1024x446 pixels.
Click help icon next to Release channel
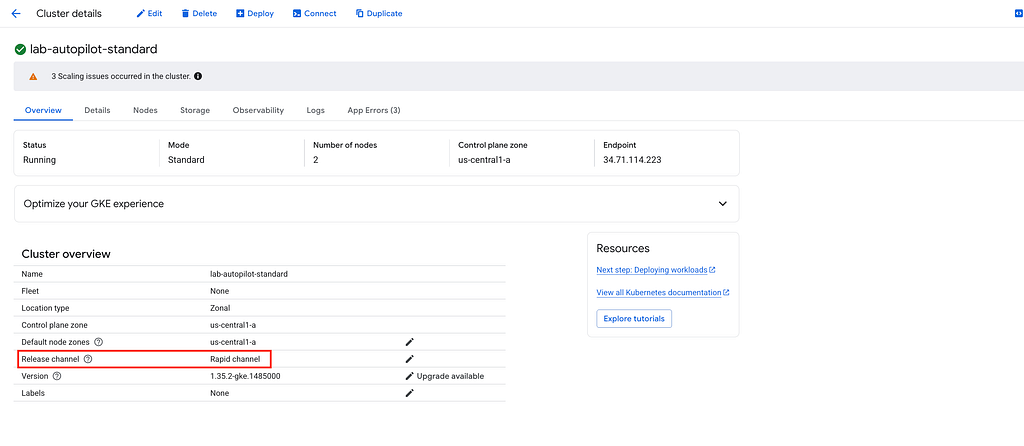[x=88, y=359]
